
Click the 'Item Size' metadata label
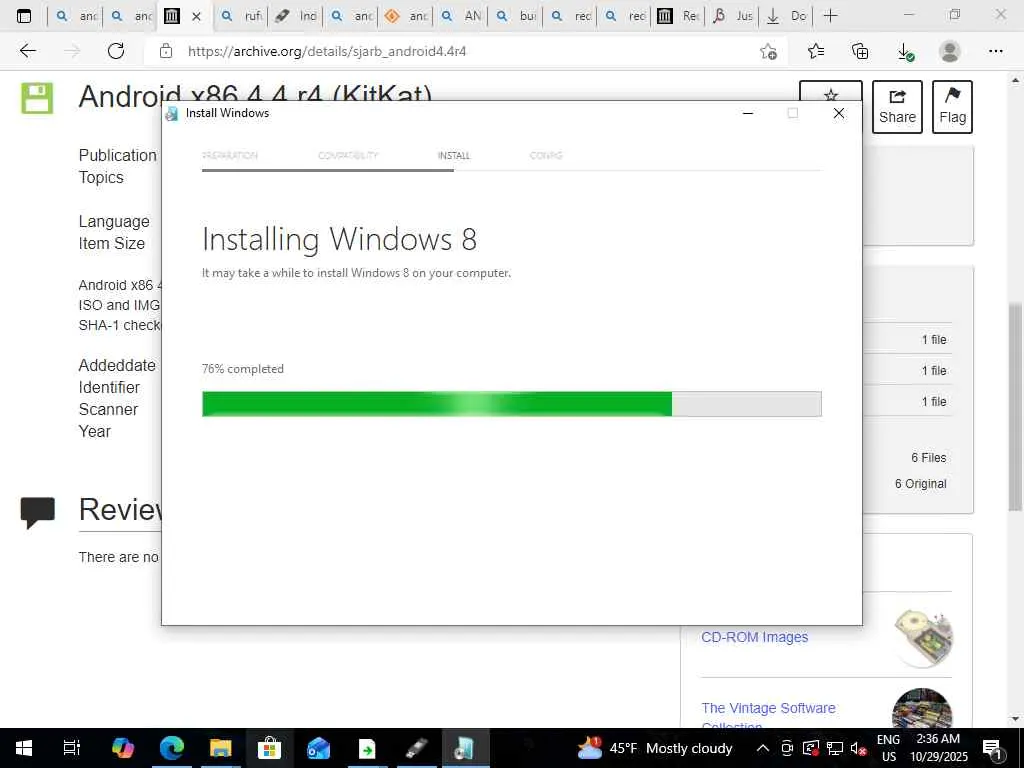click(x=112, y=244)
